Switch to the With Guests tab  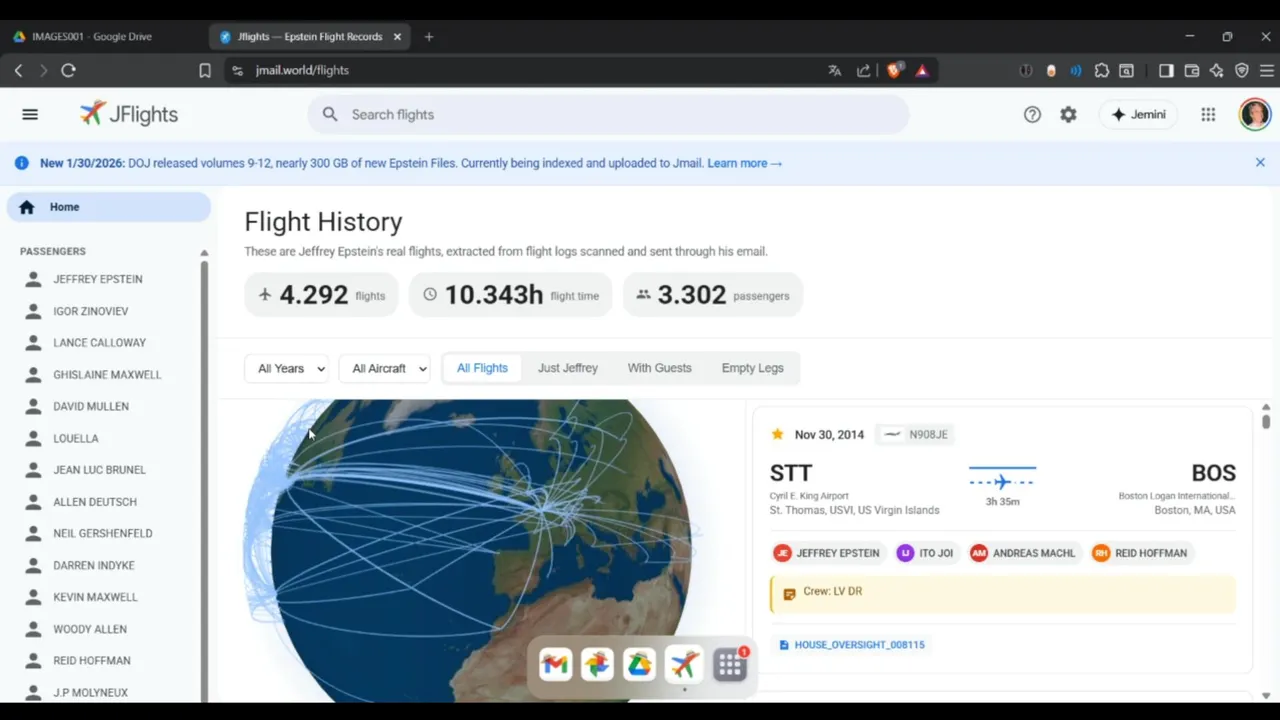[659, 368]
